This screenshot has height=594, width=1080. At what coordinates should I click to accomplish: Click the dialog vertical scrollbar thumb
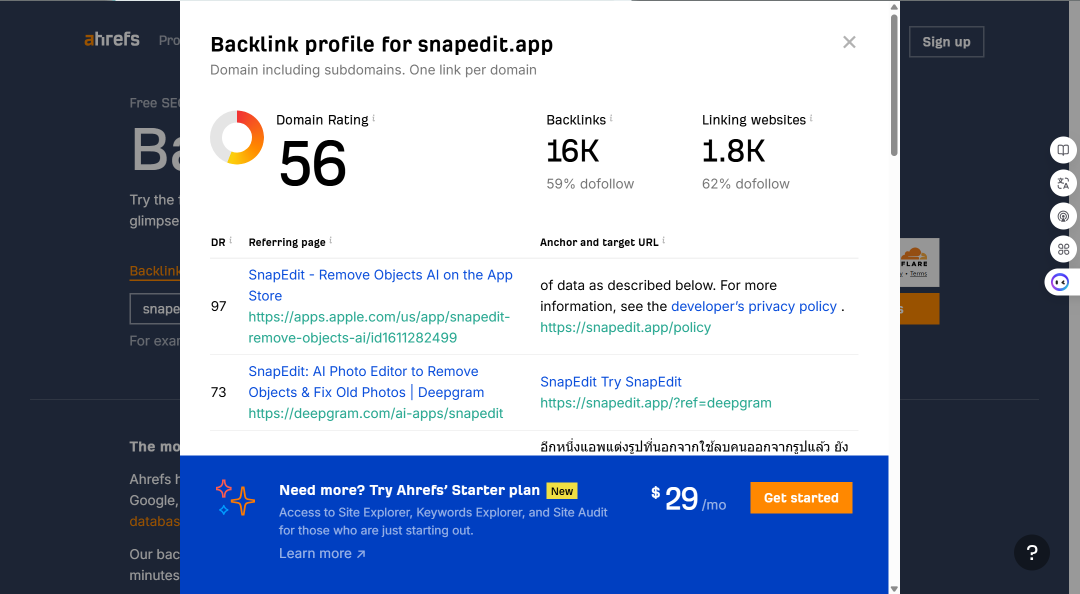click(x=894, y=85)
